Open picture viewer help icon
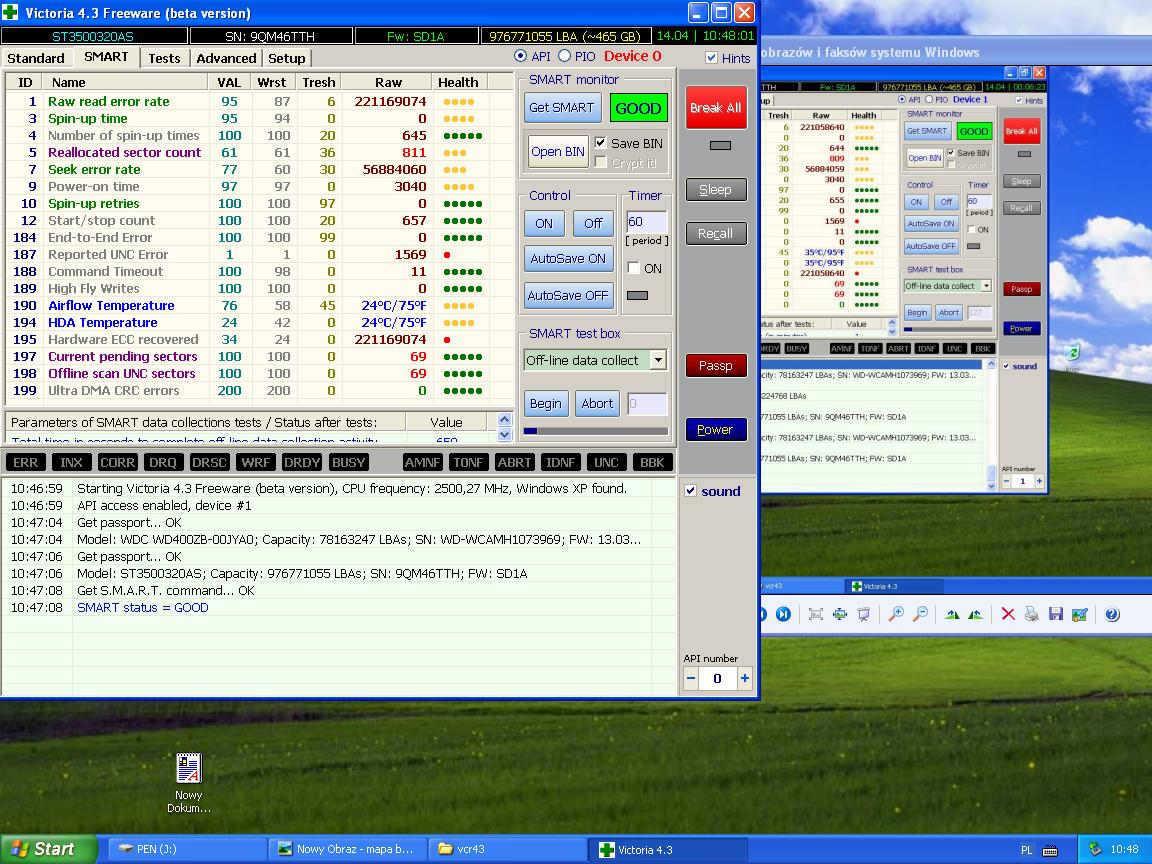Screen dimensions: 1152x864 tap(1112, 614)
